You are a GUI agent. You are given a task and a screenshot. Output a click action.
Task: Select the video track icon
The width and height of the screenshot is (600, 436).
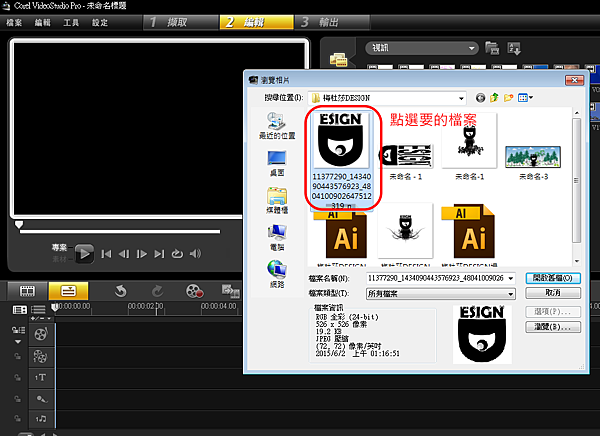[41, 334]
